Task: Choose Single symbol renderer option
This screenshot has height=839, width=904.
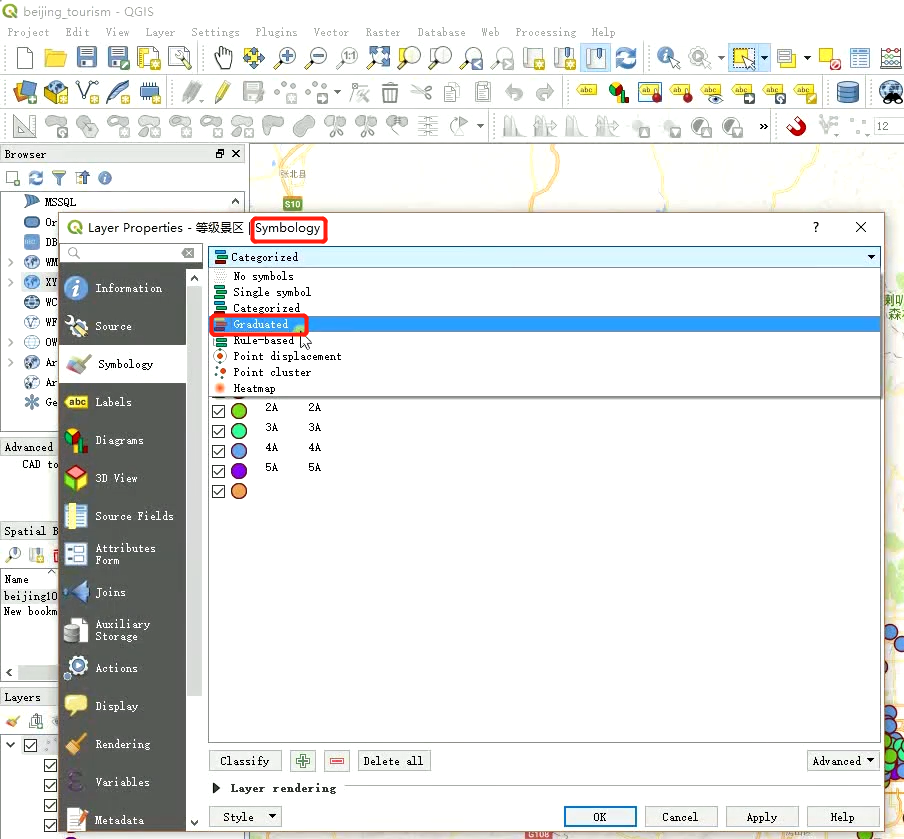Action: tap(544, 292)
